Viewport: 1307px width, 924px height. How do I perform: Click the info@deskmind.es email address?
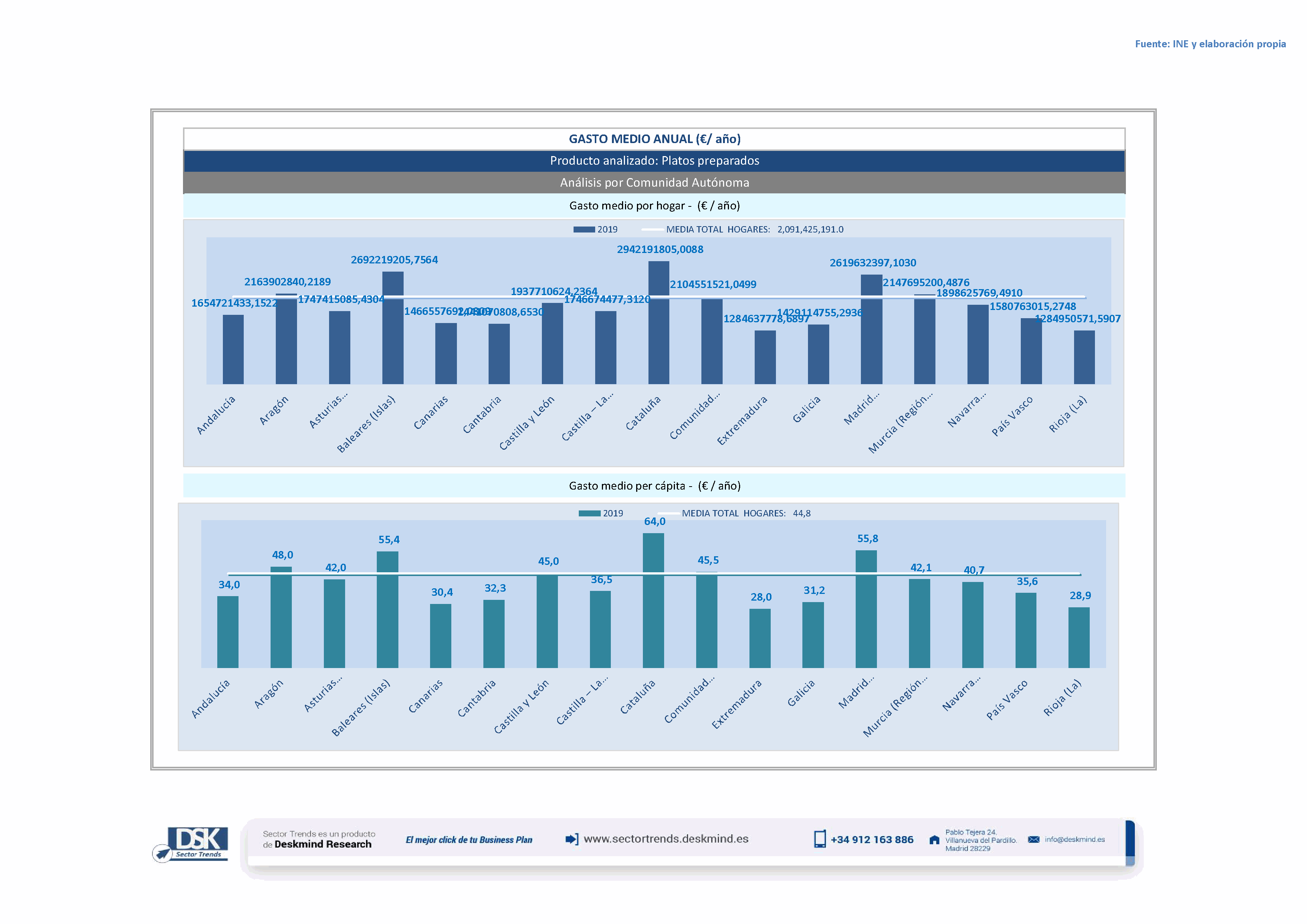coord(1074,839)
